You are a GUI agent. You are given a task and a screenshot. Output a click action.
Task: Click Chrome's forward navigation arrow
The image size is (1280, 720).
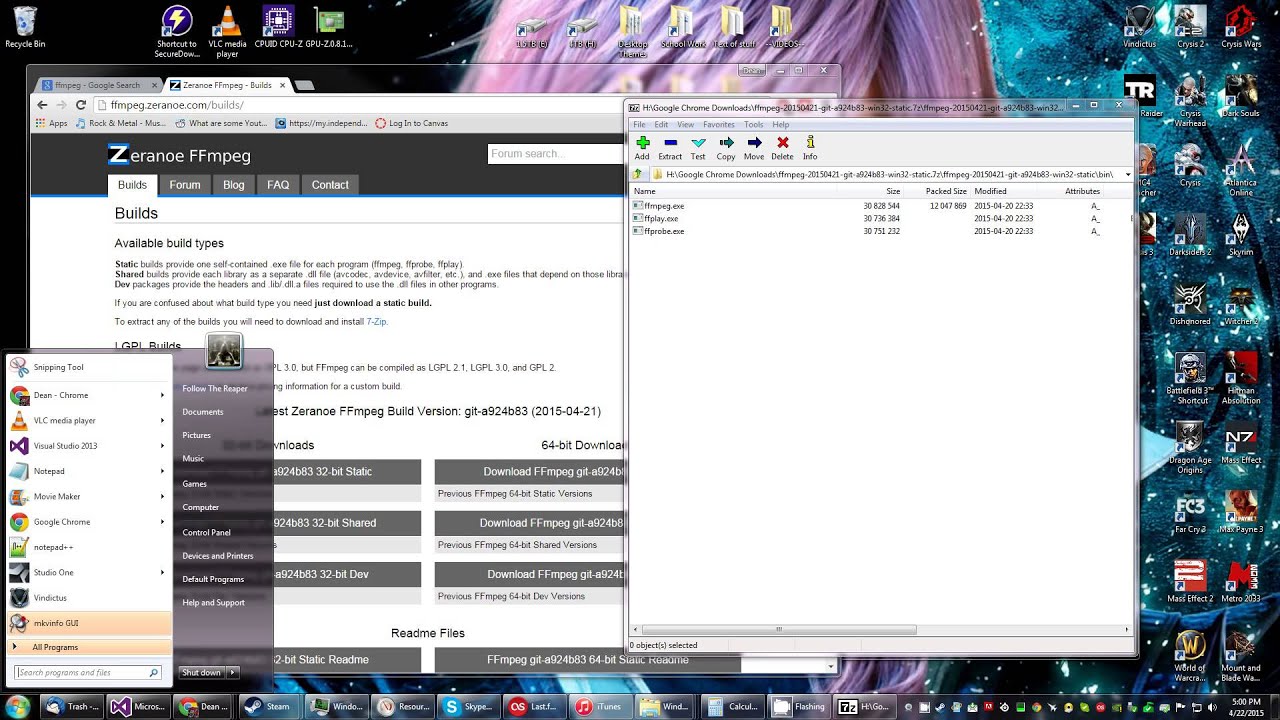point(62,105)
